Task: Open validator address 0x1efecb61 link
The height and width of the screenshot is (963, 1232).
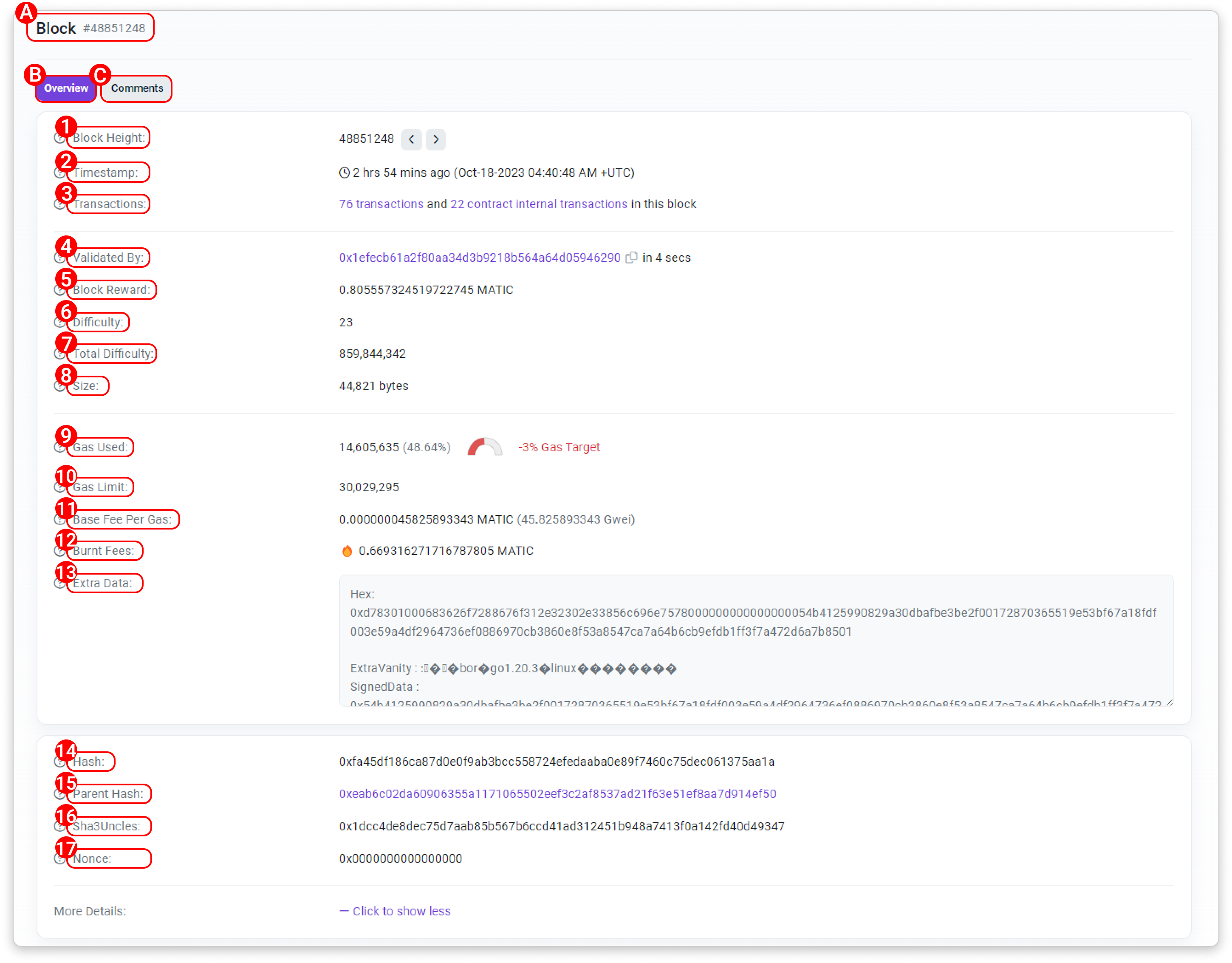Action: [x=480, y=258]
